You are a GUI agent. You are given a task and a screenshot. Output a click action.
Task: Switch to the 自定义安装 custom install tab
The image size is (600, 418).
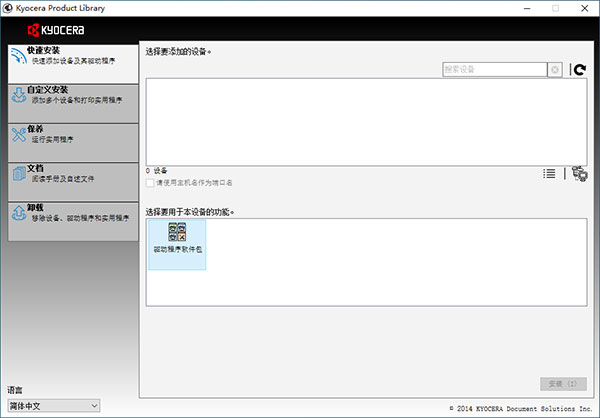pyautogui.click(x=73, y=104)
